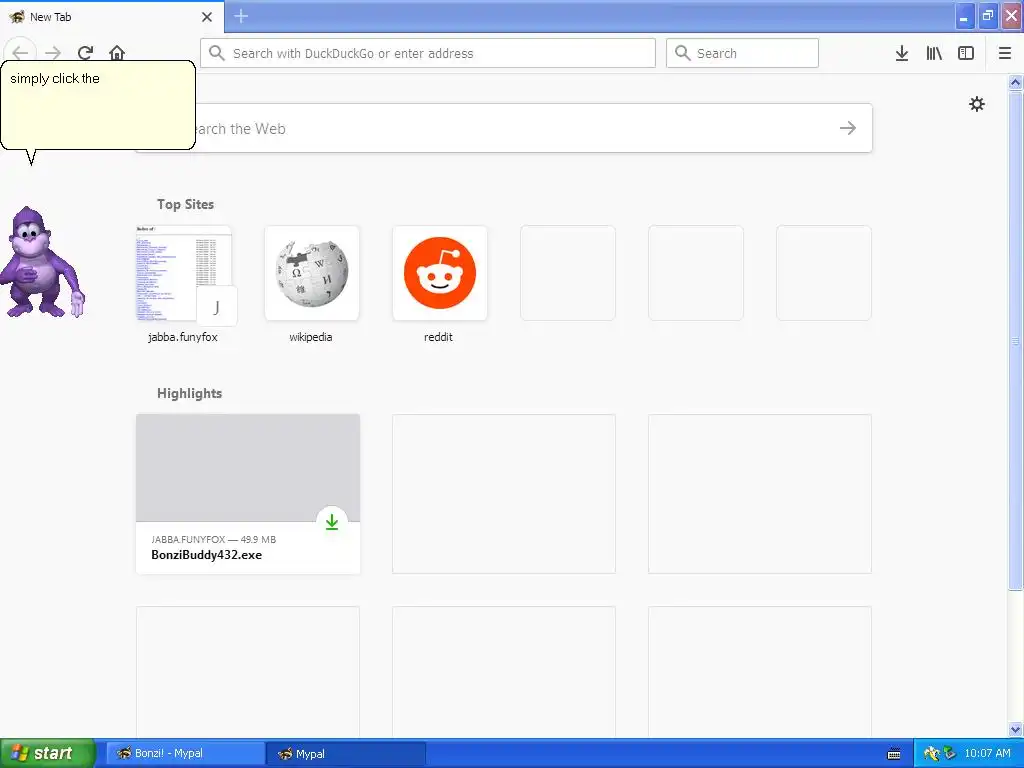This screenshot has width=1024, height=768.
Task: Open the BonziBuddy432.exe highlight card
Action: pyautogui.click(x=248, y=494)
